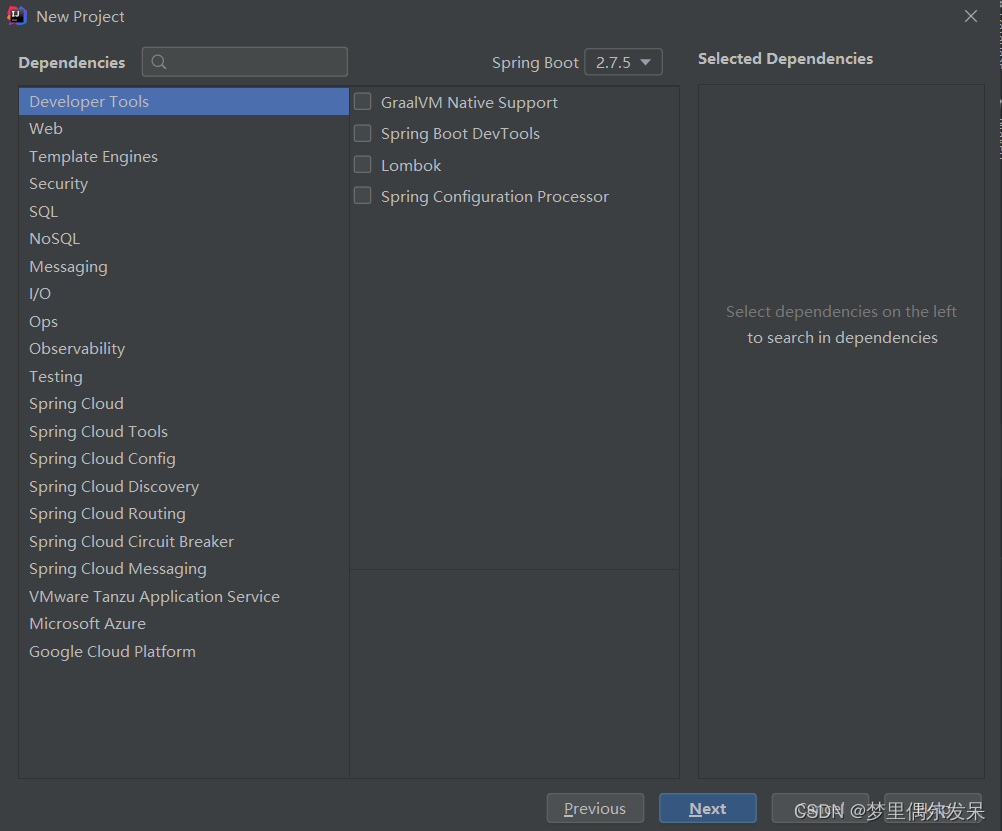Select the Web category
Screen dimensions: 1002x831
click(46, 129)
